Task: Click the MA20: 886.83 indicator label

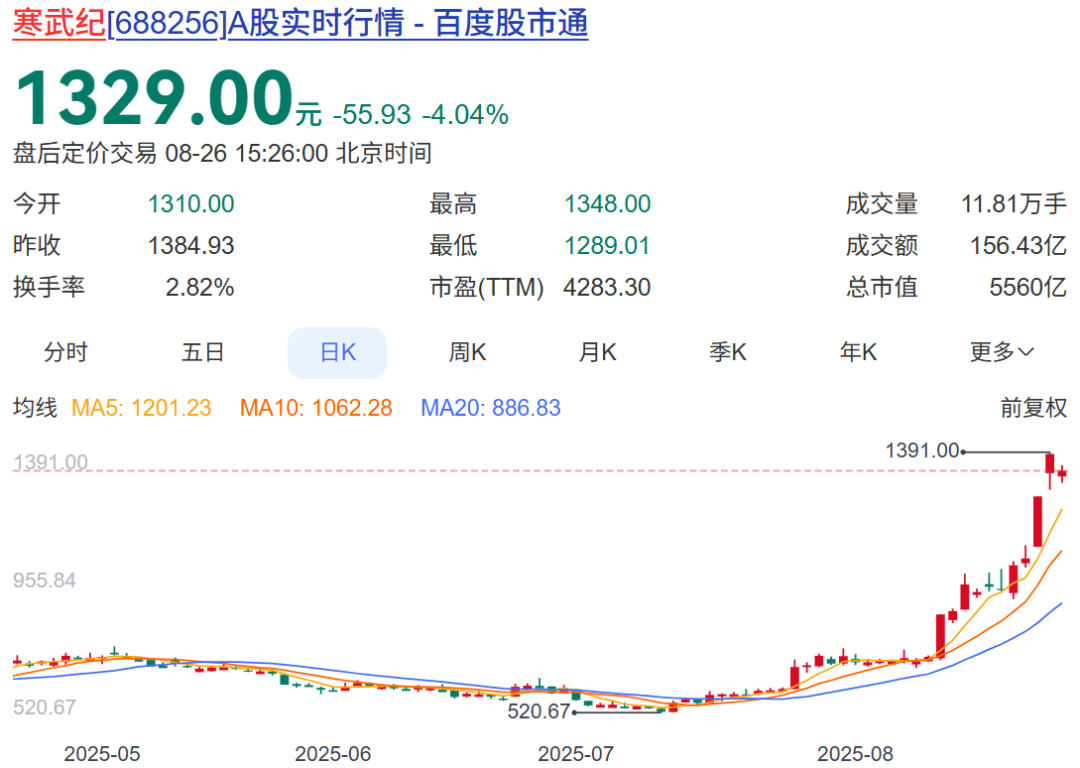Action: pos(490,408)
